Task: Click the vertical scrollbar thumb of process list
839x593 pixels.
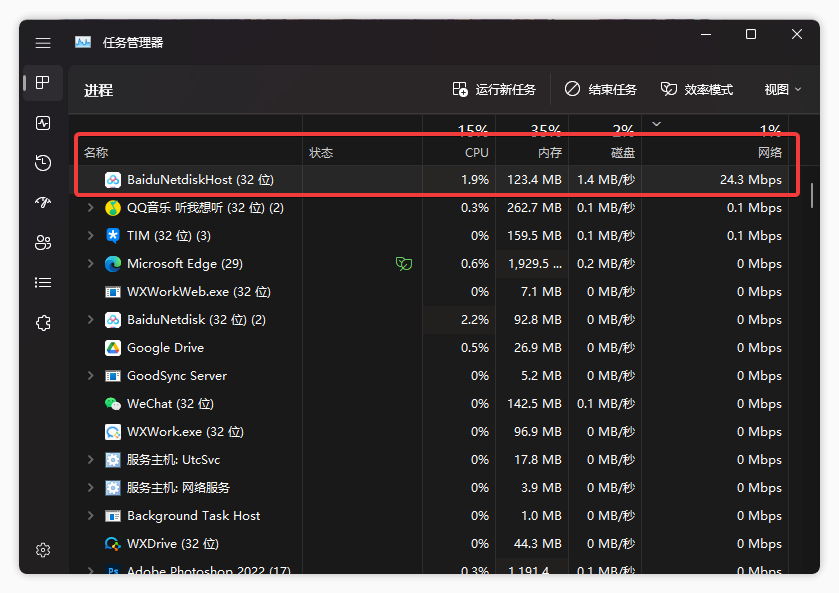Action: pos(812,196)
